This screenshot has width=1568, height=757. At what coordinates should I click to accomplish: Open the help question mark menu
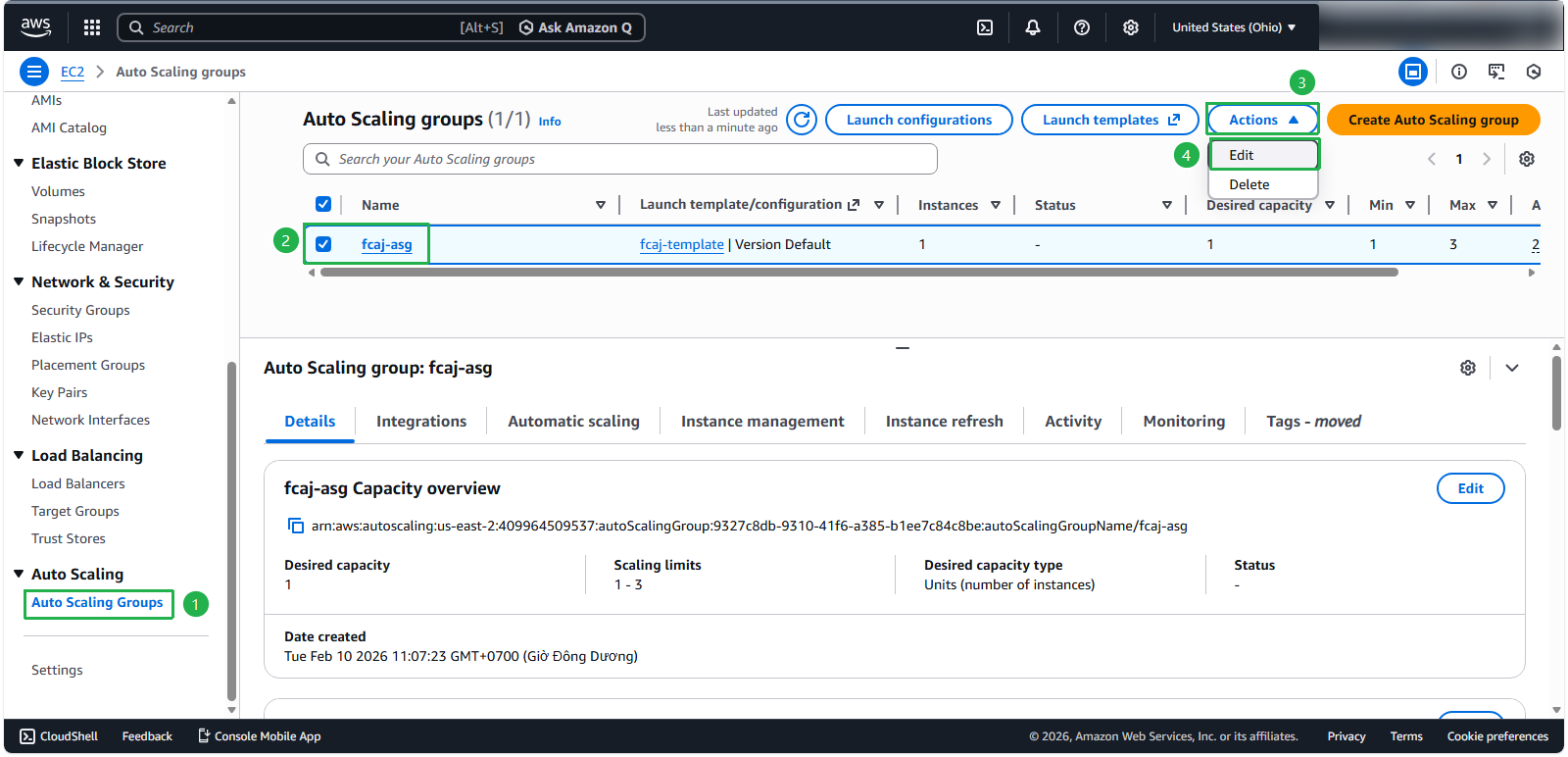tap(1082, 27)
